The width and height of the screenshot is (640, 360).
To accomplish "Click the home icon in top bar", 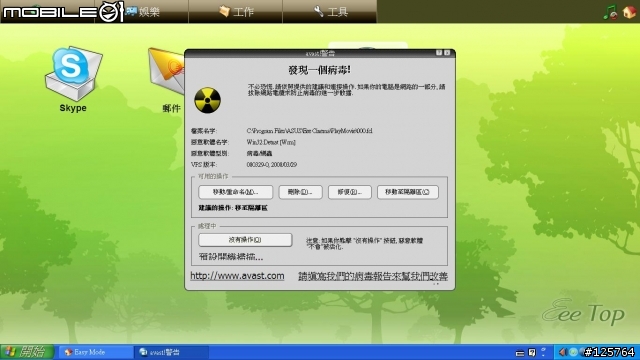I will (x=629, y=12).
